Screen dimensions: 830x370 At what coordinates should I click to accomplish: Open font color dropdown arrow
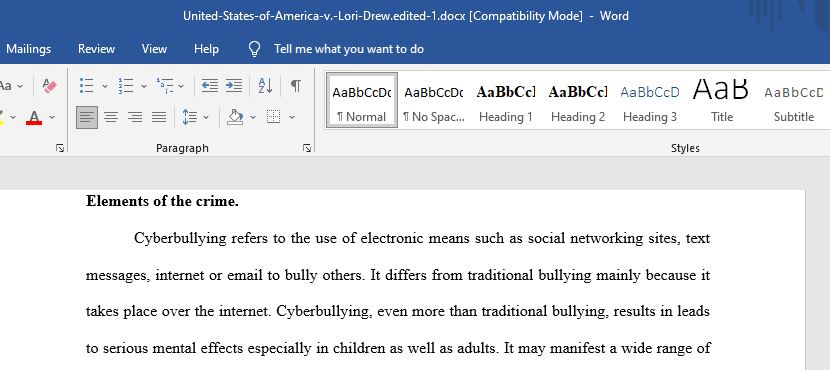tap(52, 117)
